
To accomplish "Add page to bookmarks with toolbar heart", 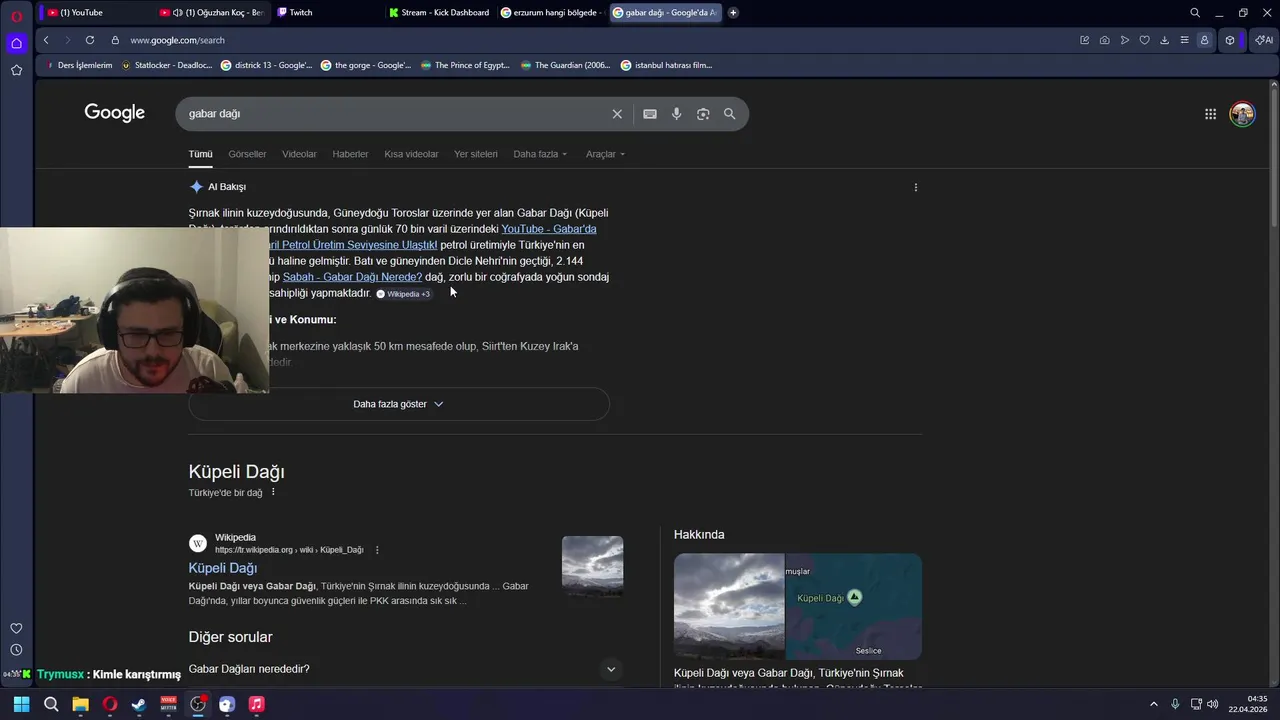I will click(1145, 40).
